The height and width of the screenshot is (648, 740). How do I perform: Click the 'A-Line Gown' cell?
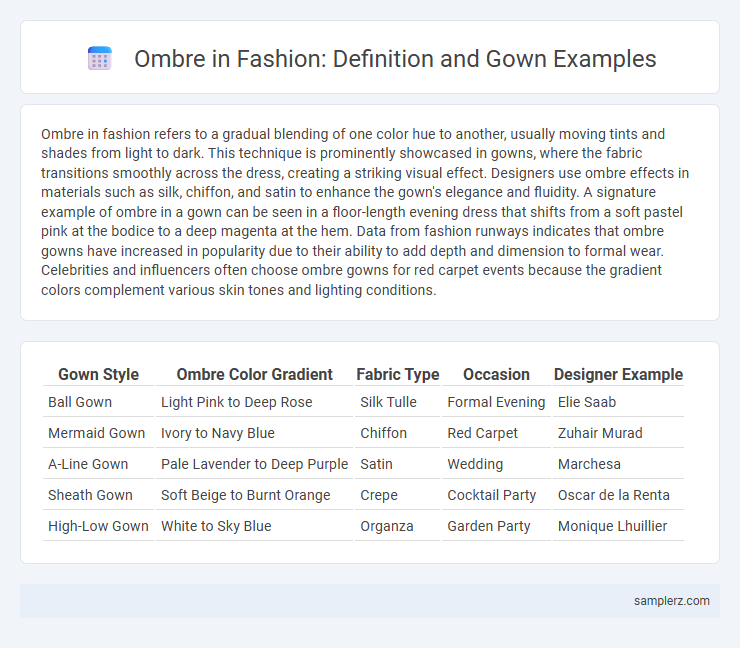click(98, 464)
